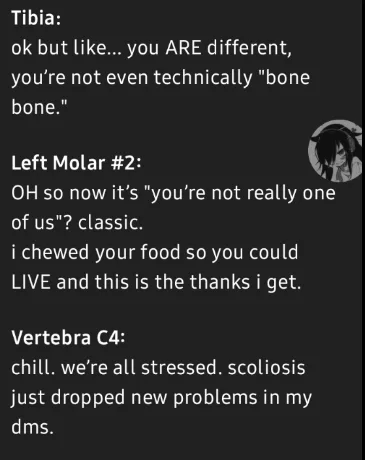
Task: Click the floating anime avatar bubble
Action: click(x=335, y=151)
